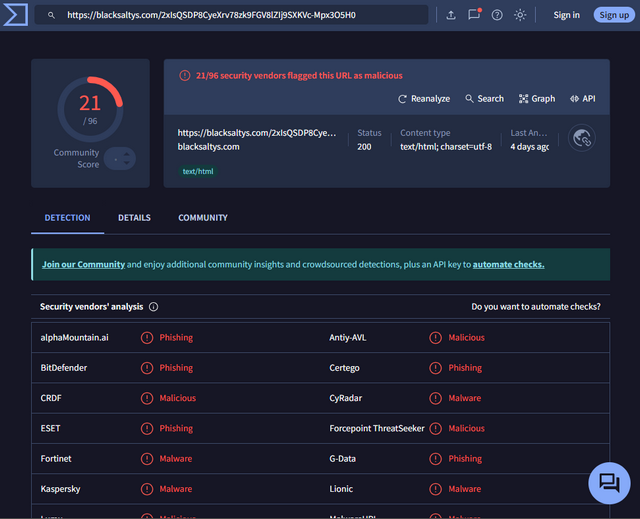Click the truncated URL in summary panel

pyautogui.click(x=257, y=133)
